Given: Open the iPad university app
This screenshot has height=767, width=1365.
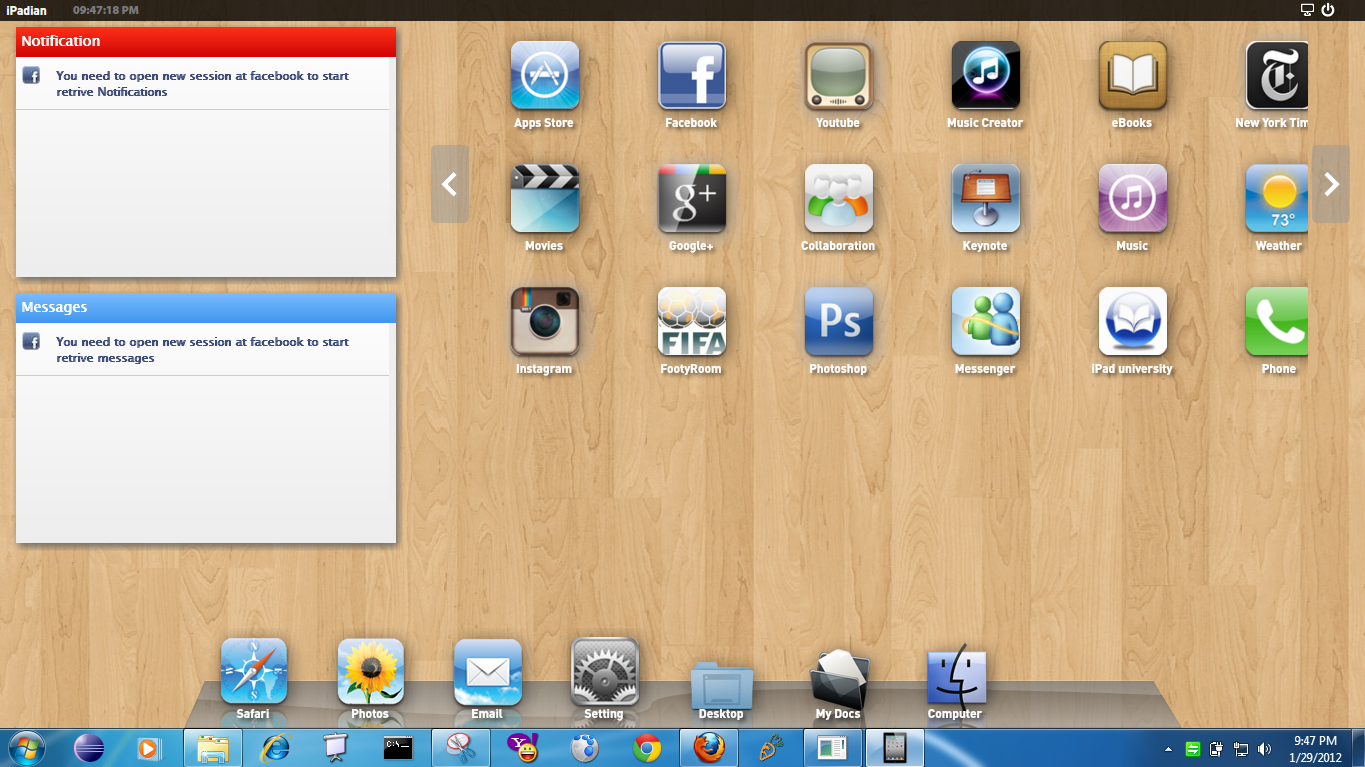Looking at the screenshot, I should click(1133, 321).
